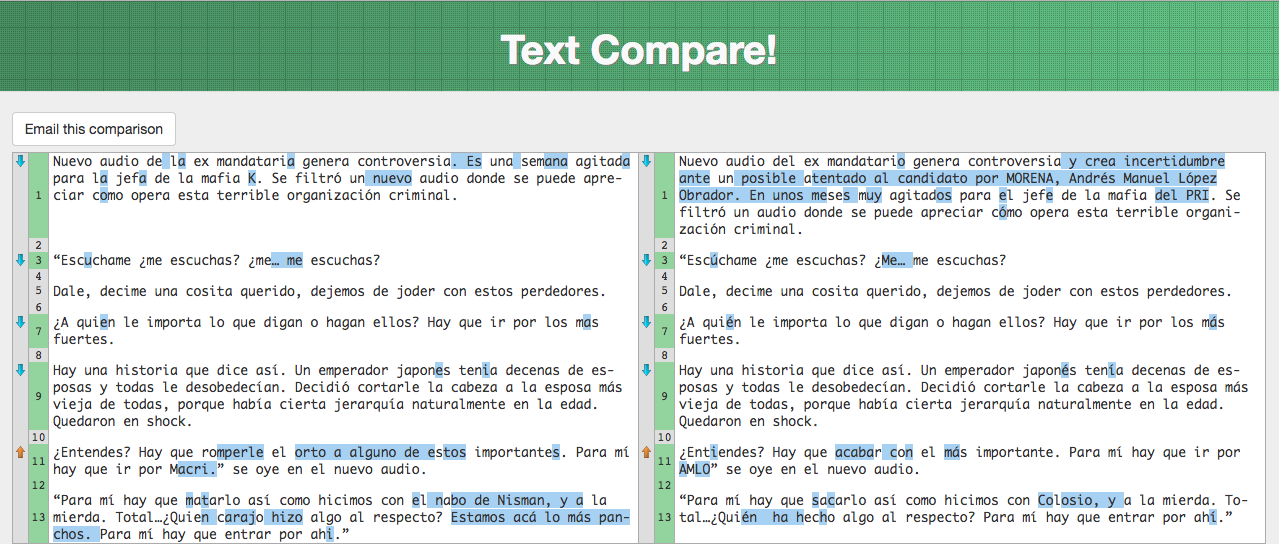Click line number 5 in the left pane
Screen dimensions: 1279x544
click(38, 291)
